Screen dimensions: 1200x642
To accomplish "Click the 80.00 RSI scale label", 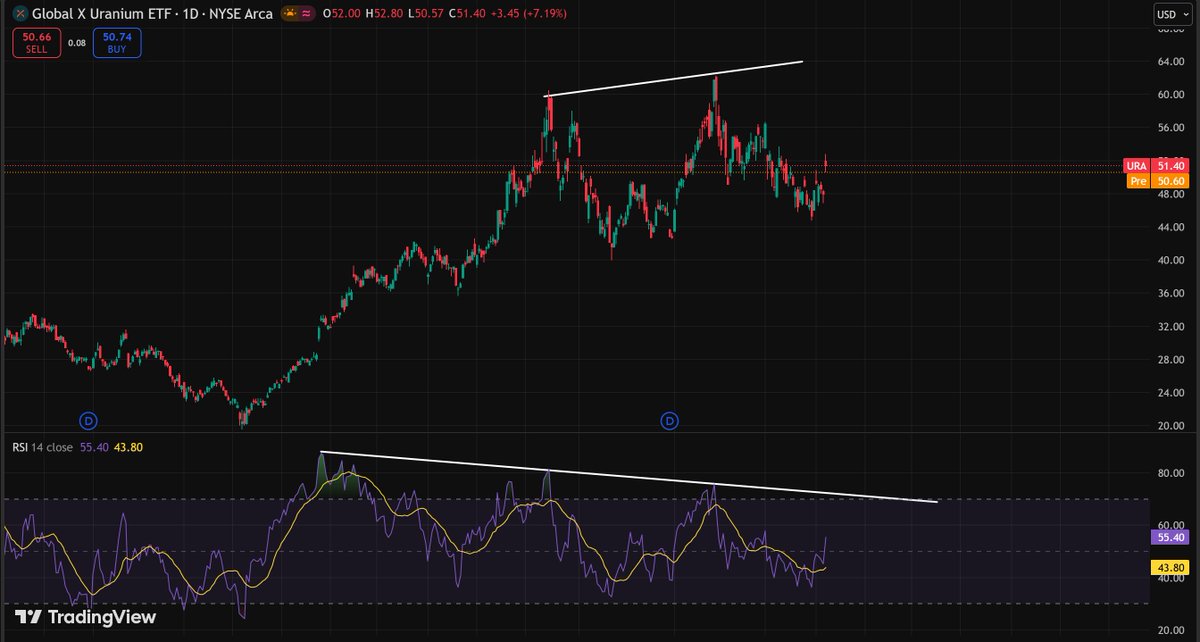I will coord(1170,473).
